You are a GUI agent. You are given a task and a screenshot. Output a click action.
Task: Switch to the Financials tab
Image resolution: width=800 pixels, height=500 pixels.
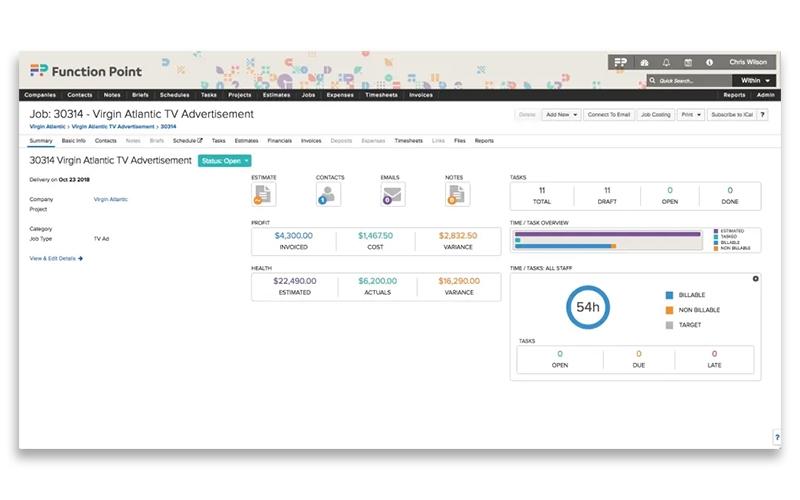coord(280,141)
